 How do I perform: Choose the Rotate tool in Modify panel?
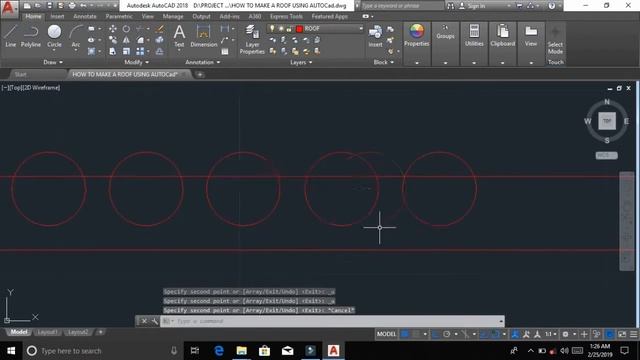point(127,29)
